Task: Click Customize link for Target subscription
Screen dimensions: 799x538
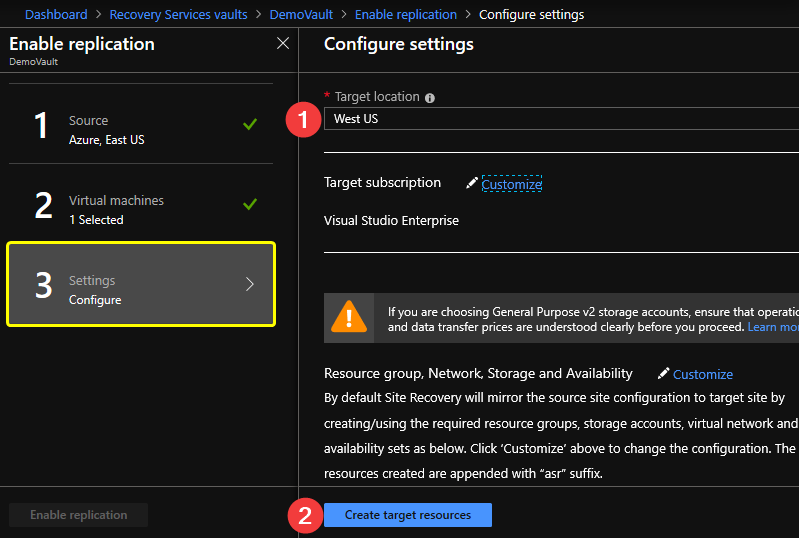Action: [x=512, y=184]
